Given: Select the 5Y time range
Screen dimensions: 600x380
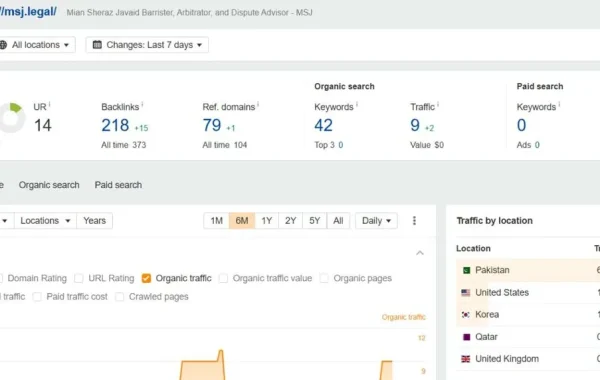Looking at the screenshot, I should click(x=315, y=221).
